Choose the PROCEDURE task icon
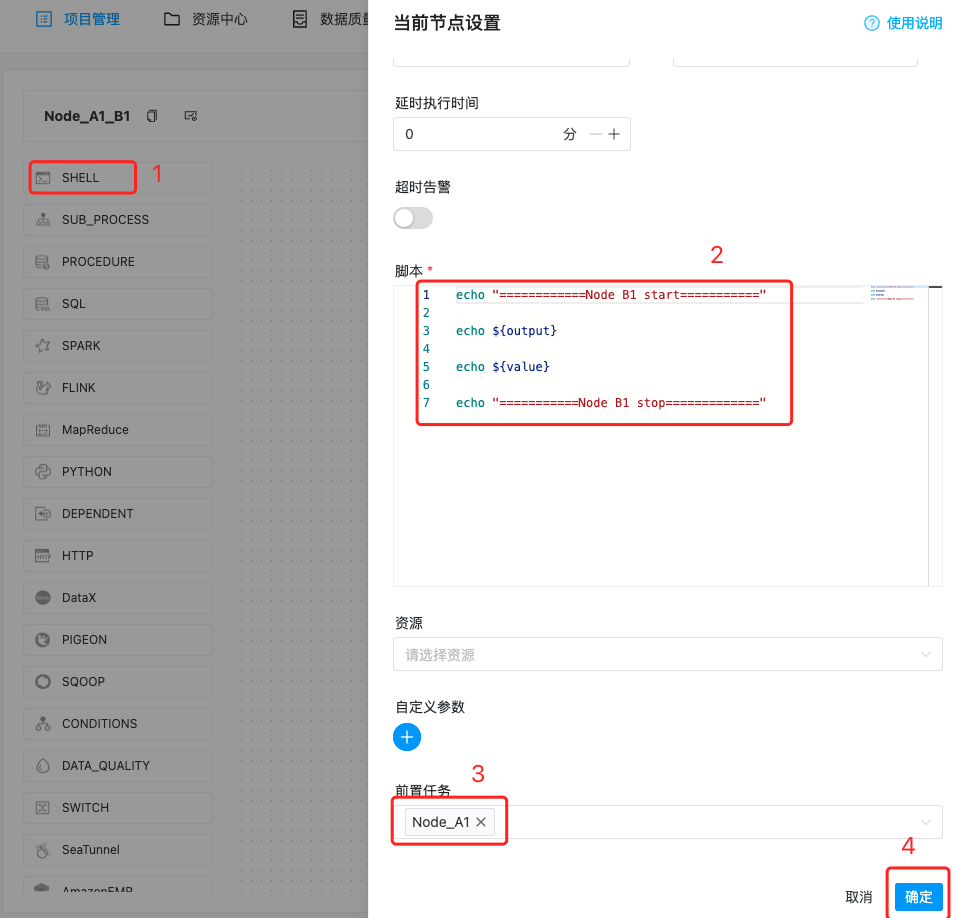 [43, 262]
